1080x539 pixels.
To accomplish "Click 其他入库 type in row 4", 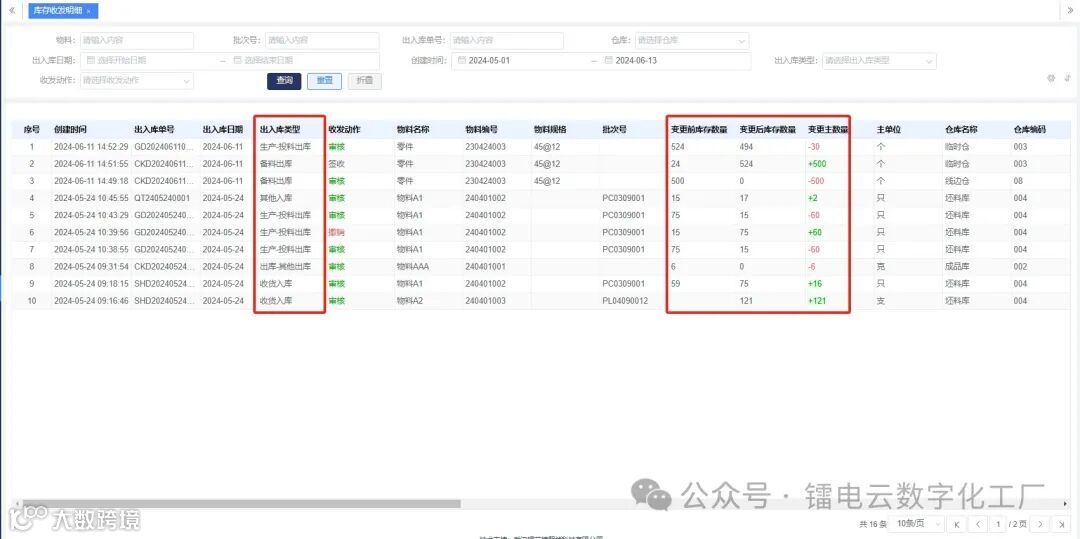I will click(x=276, y=198).
